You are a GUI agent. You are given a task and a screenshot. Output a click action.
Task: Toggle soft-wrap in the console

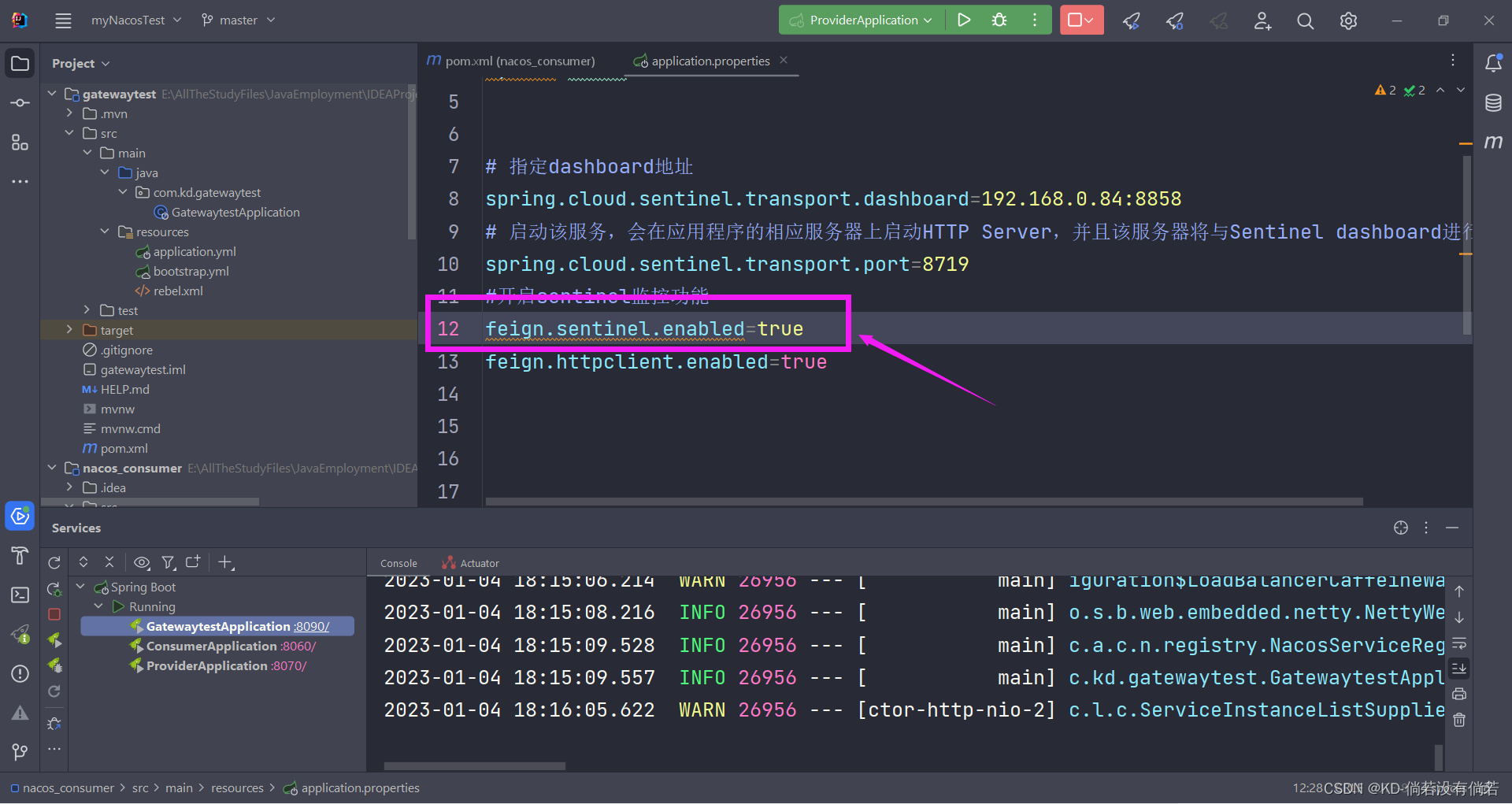click(1459, 643)
